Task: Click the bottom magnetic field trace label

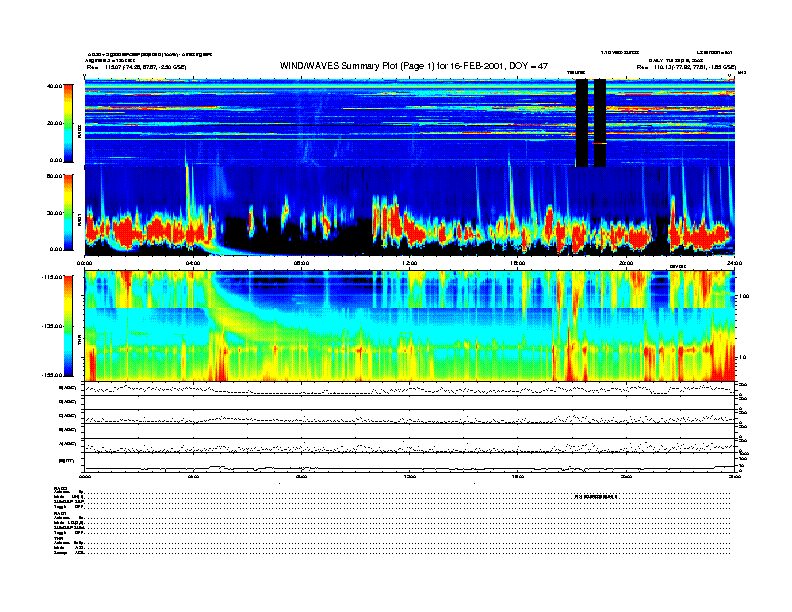Action: point(67,461)
